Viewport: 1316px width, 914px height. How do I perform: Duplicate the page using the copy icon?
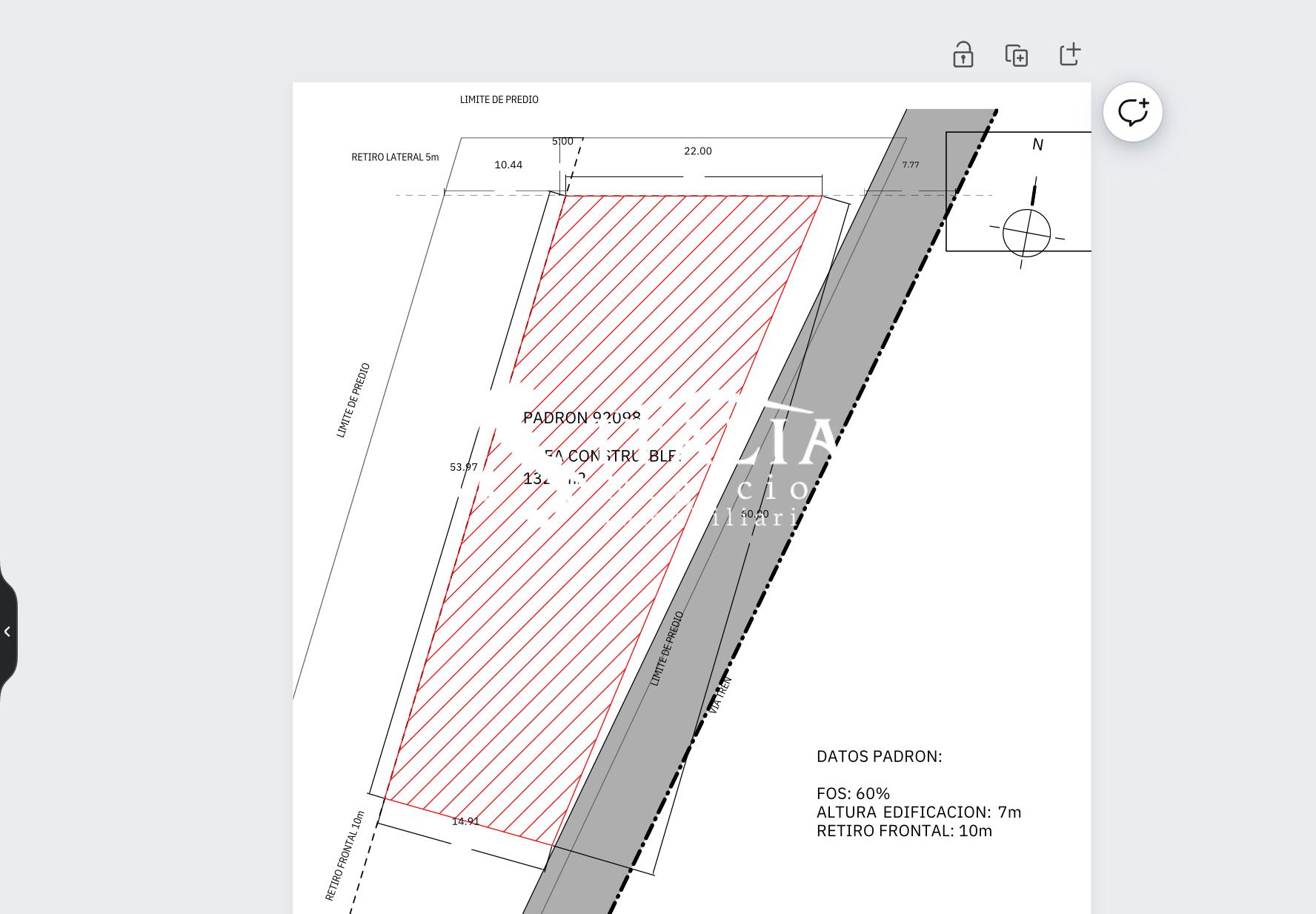(x=1016, y=55)
